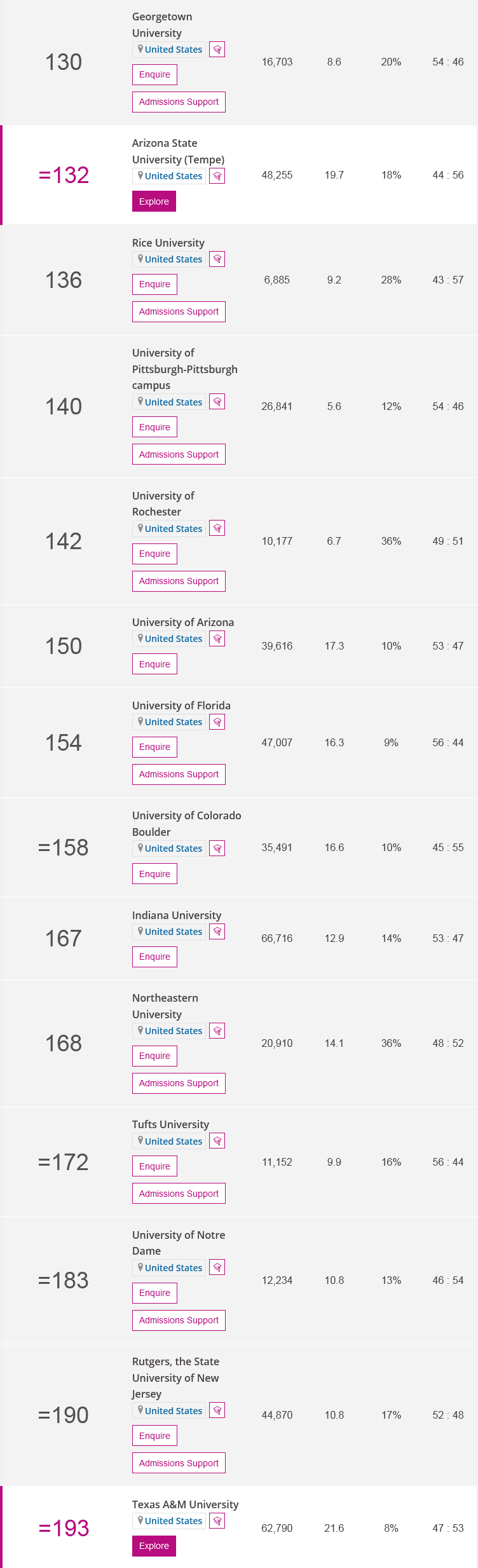Viewport: 478px width, 1568px height.
Task: Click graduation cap icon for University of Notre Dame
Action: pyautogui.click(x=217, y=1268)
